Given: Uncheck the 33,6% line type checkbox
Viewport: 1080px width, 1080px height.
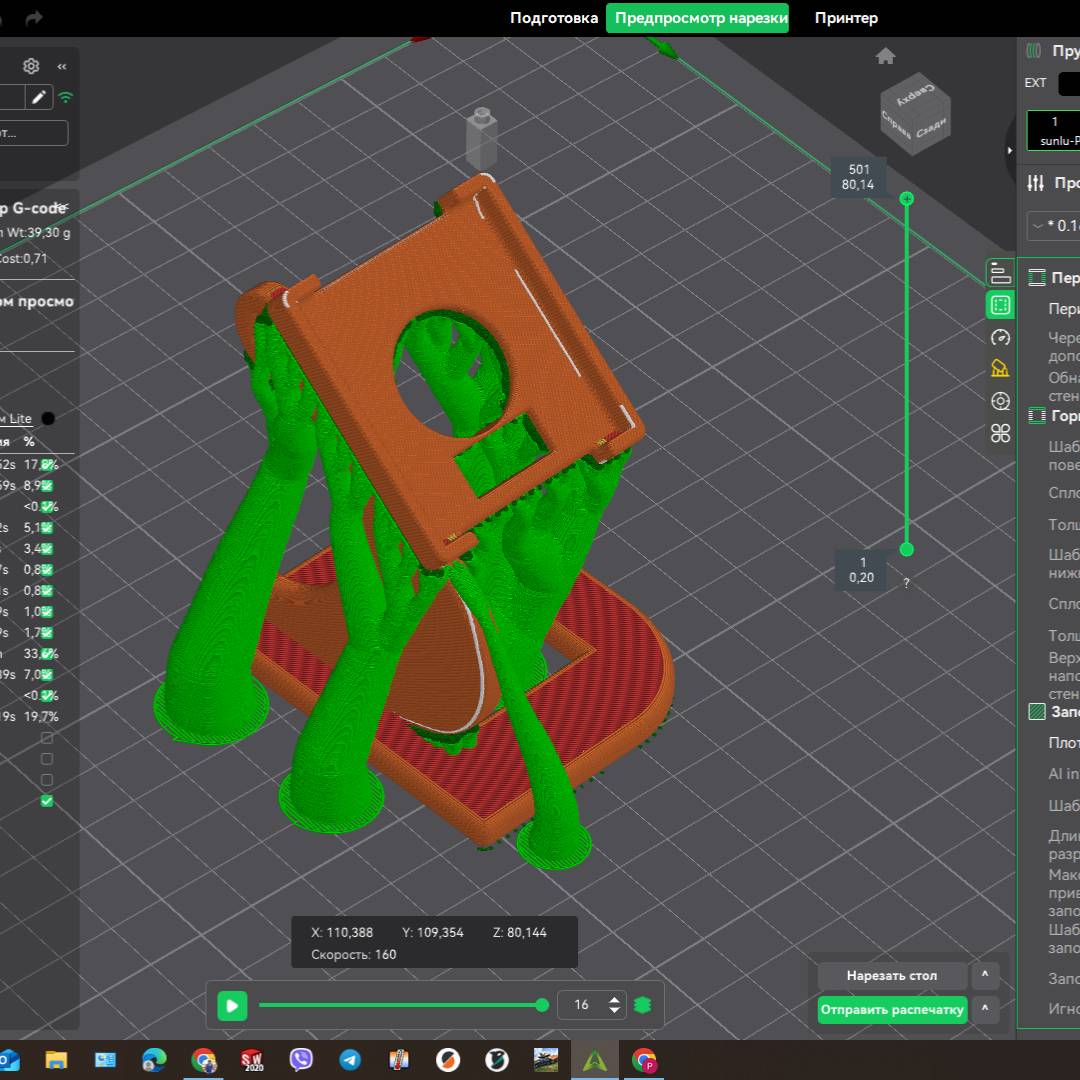Looking at the screenshot, I should (x=47, y=654).
